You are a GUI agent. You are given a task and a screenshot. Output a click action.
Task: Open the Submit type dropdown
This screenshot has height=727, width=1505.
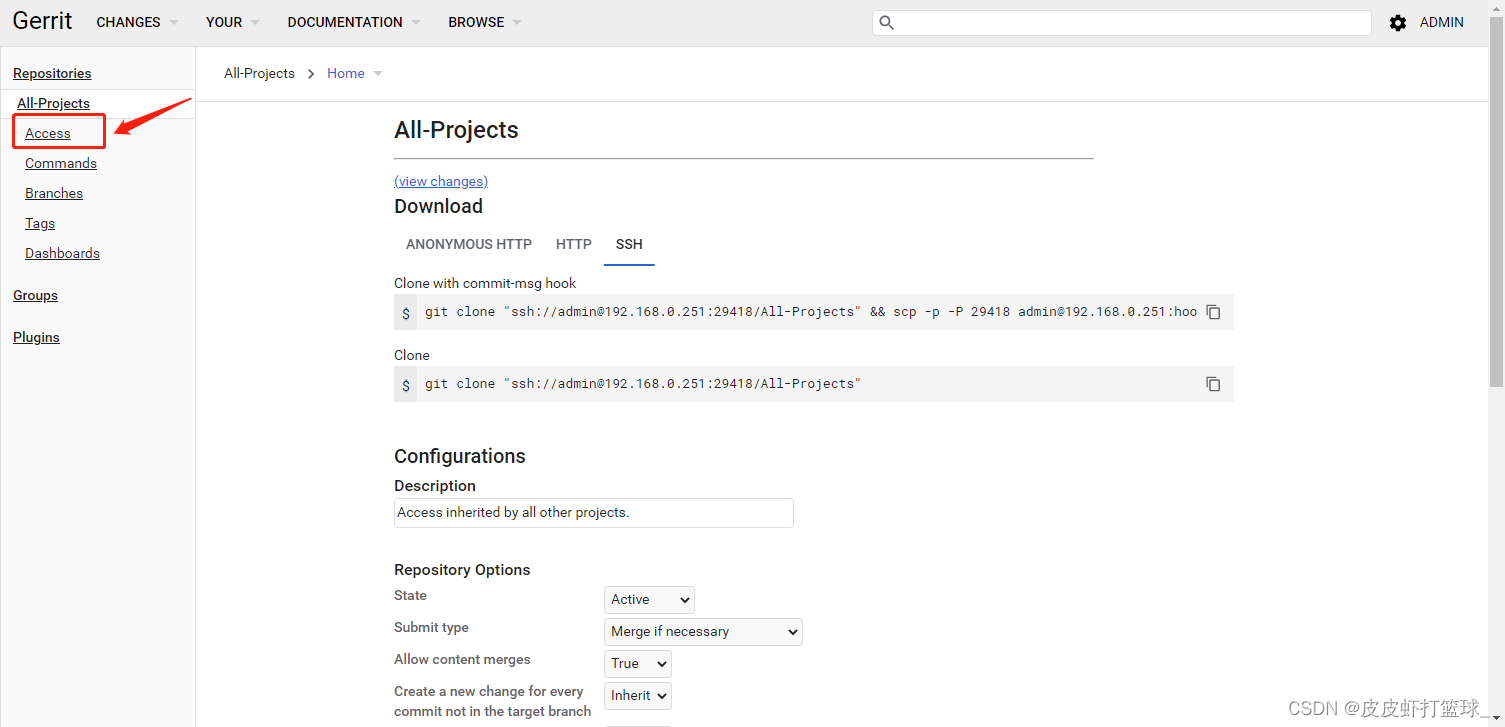(x=703, y=632)
